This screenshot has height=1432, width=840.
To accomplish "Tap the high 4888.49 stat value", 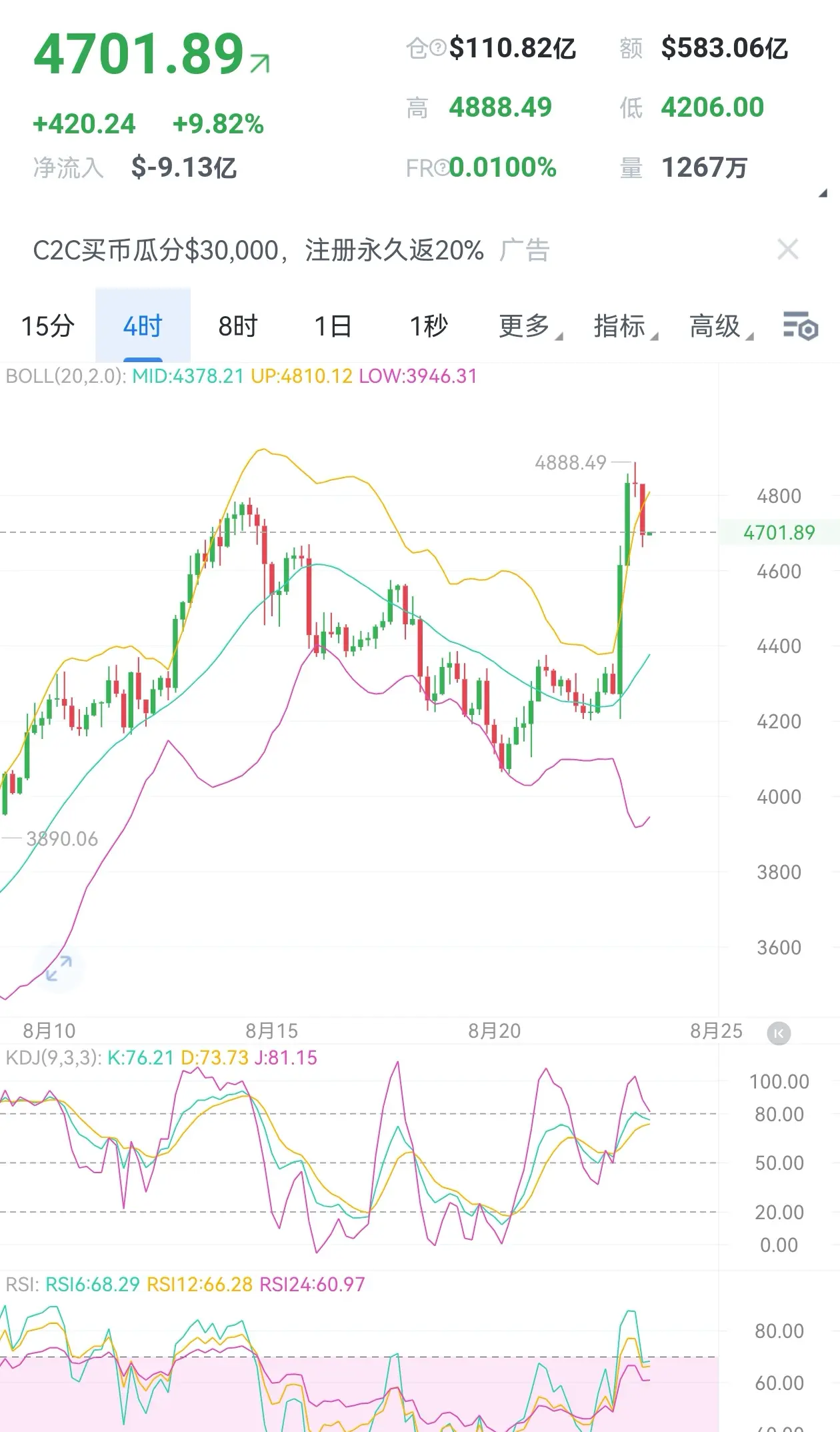I will tap(501, 107).
